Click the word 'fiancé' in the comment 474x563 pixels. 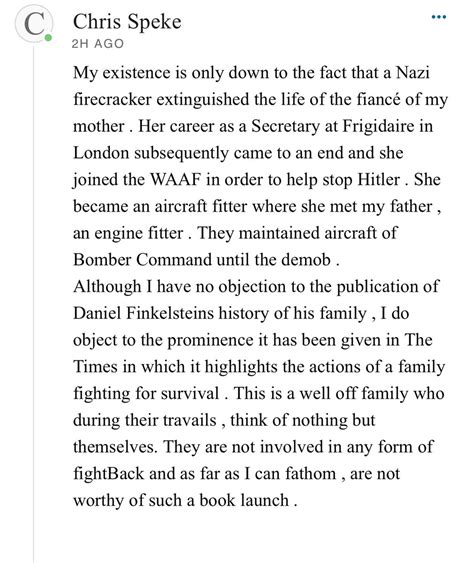pos(378,99)
